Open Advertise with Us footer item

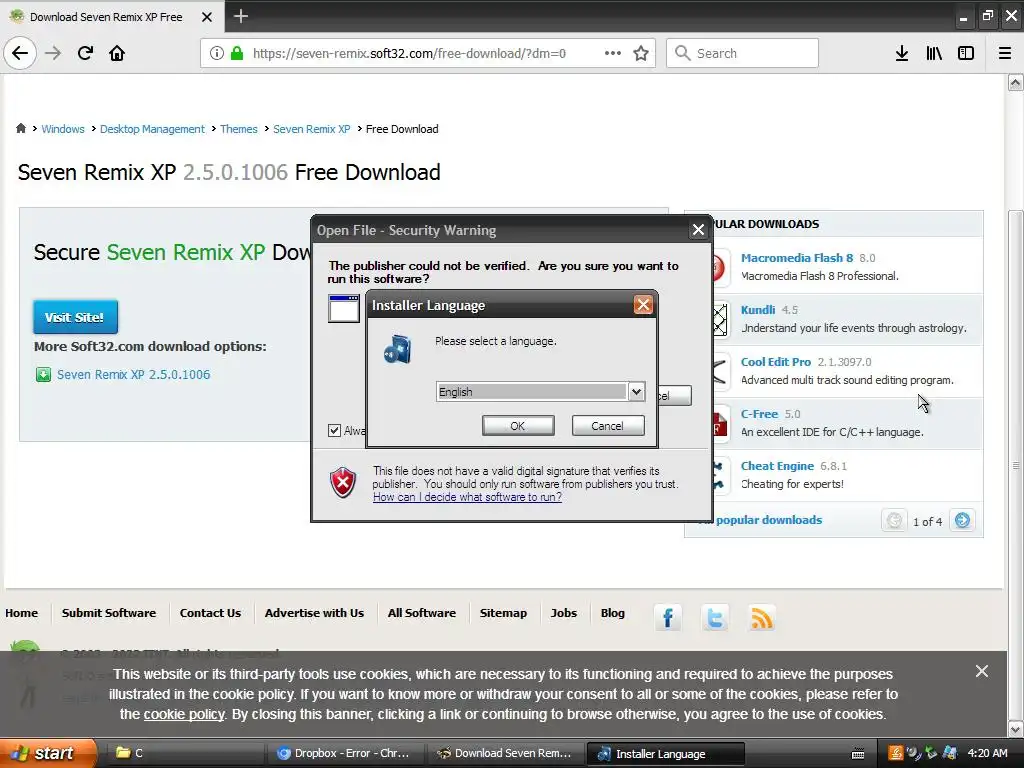point(314,613)
